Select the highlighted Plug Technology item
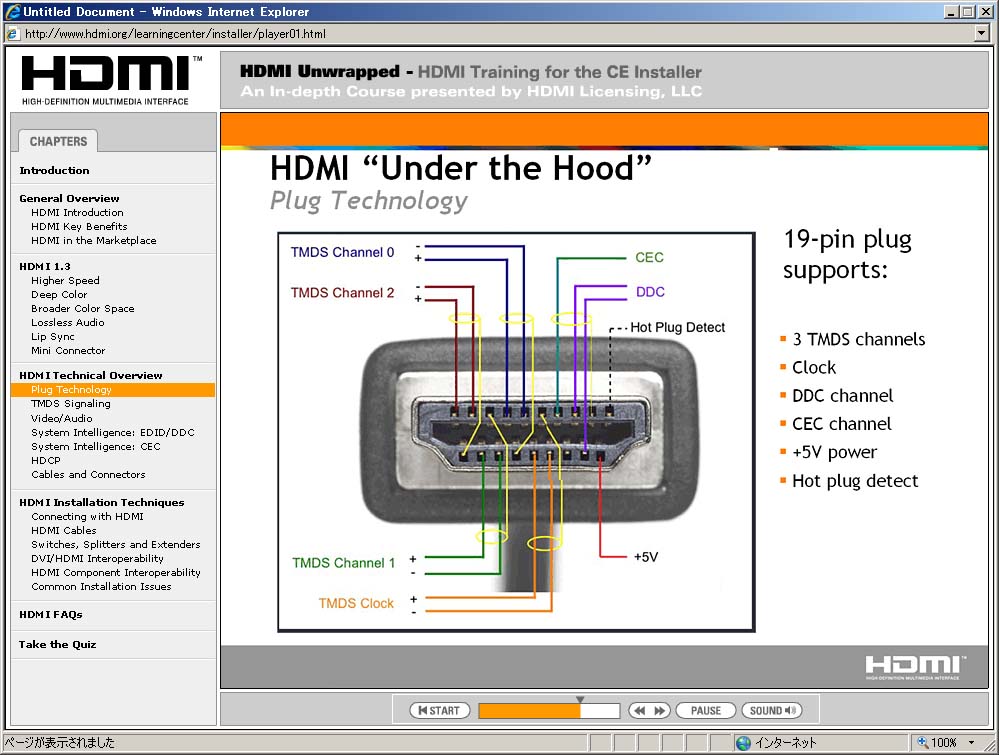The height and width of the screenshot is (755, 999). click(113, 389)
